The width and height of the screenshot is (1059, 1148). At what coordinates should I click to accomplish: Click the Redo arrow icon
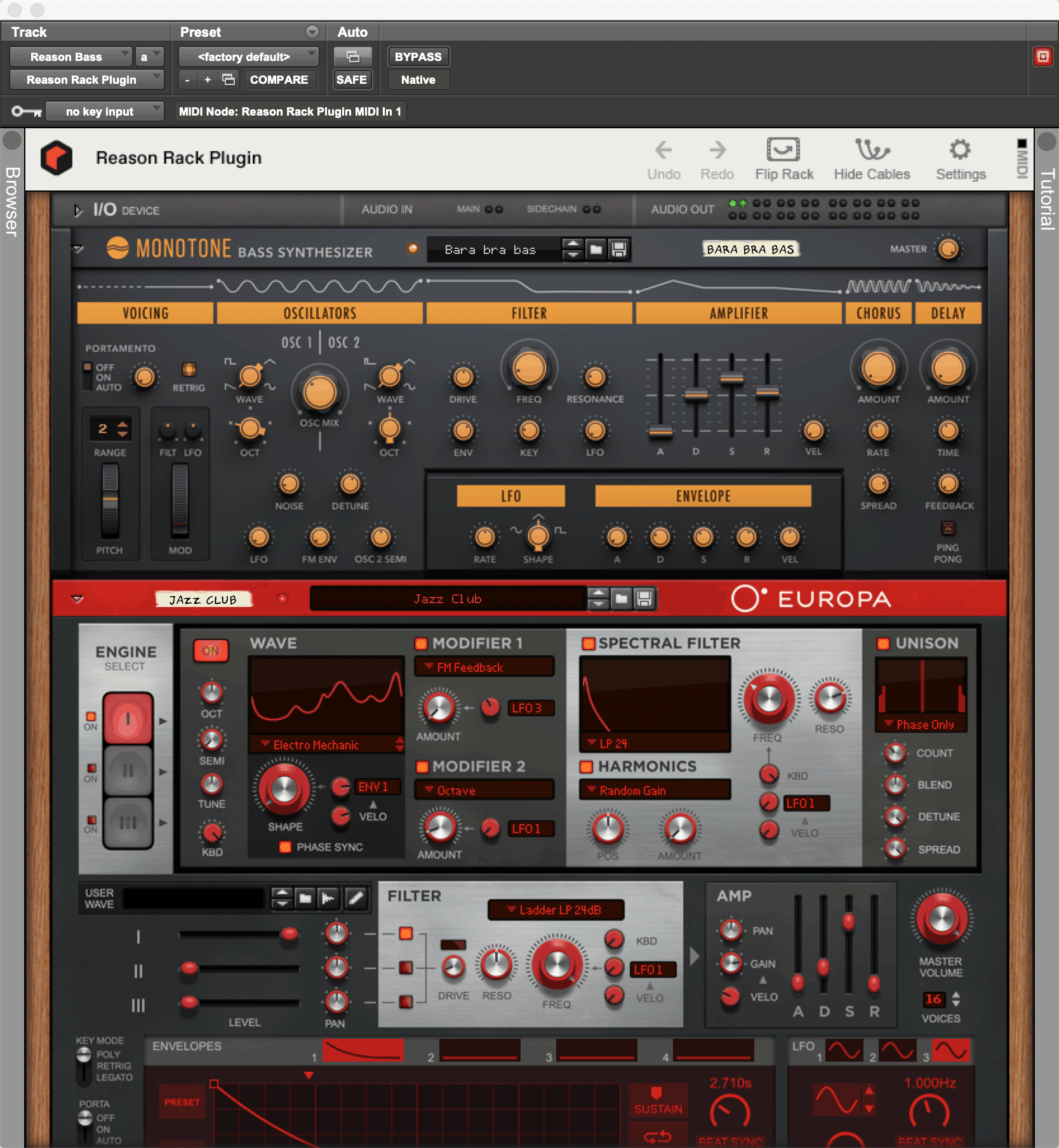(717, 150)
